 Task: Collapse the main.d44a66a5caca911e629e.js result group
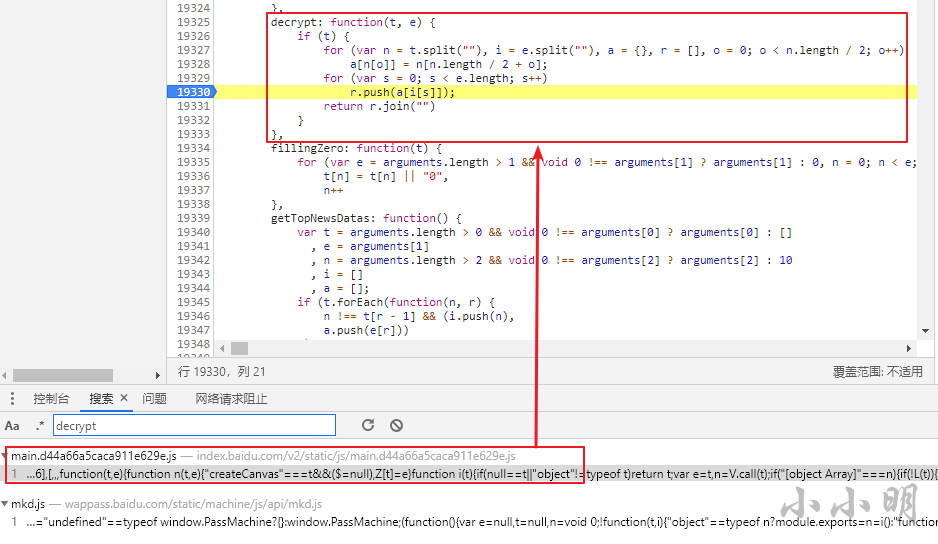pyautogui.click(x=4, y=456)
